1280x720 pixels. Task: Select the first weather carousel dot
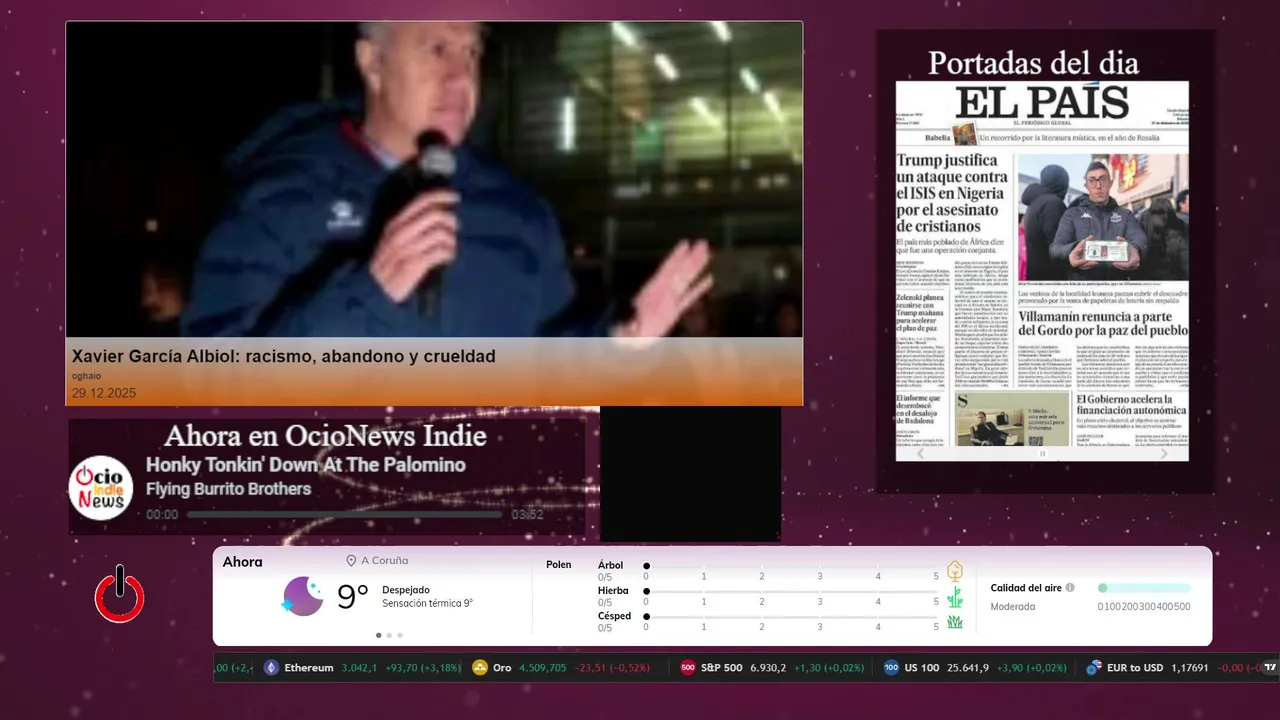[378, 635]
